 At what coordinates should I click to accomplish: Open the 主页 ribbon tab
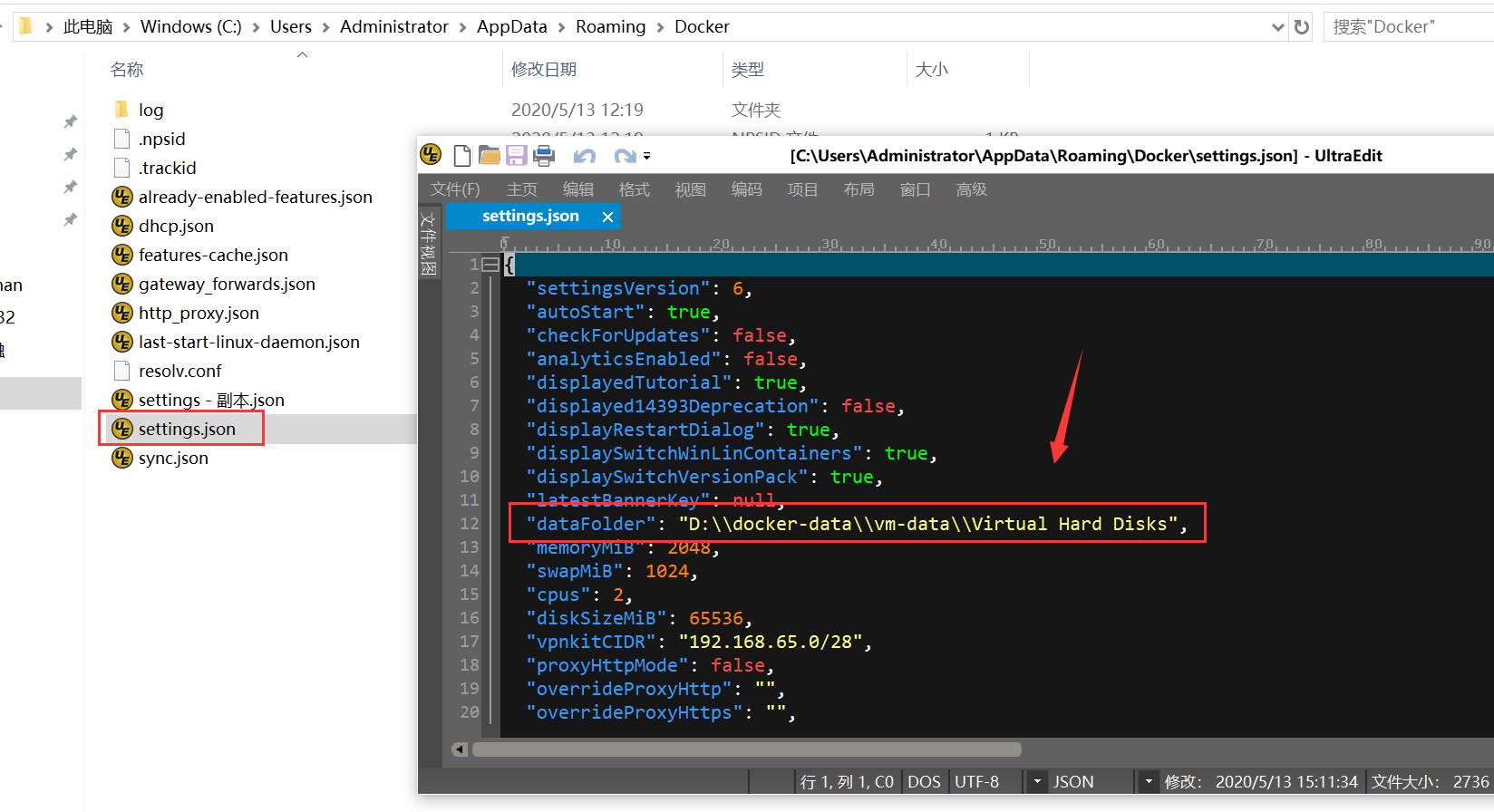522,189
